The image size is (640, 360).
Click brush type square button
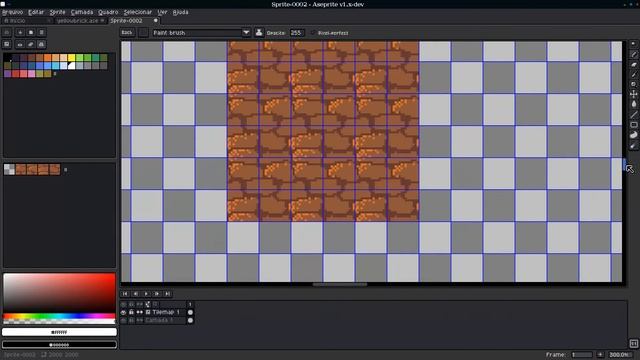click(143, 33)
